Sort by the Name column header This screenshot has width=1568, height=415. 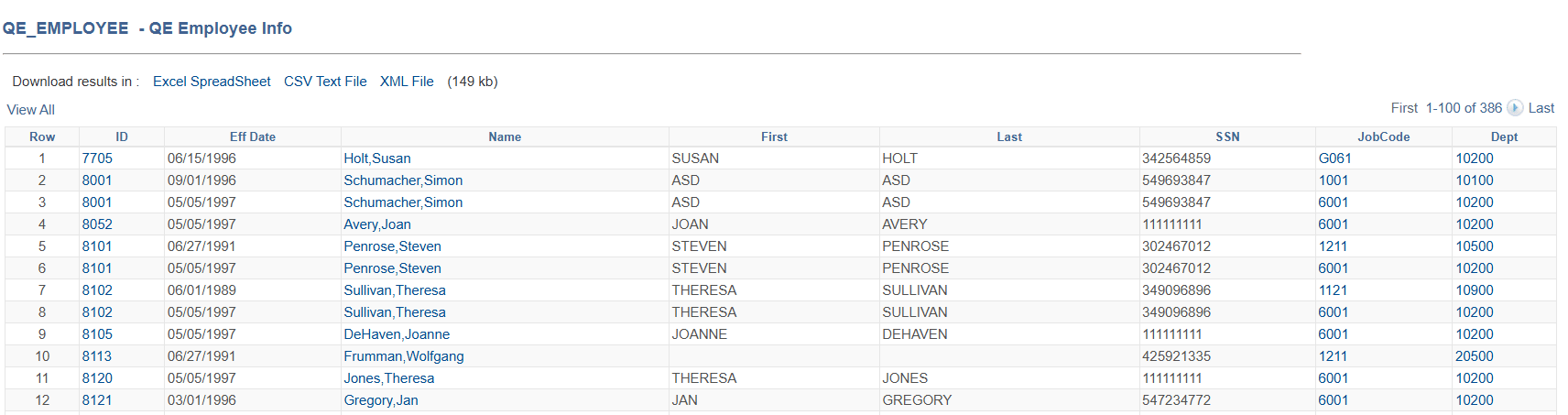505,137
